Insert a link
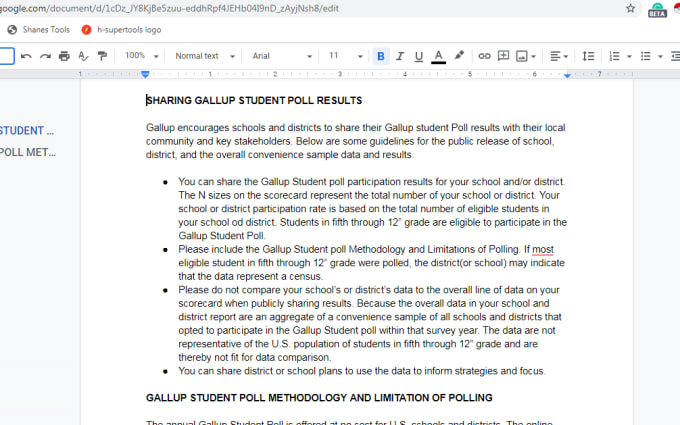The height and width of the screenshot is (425, 680). coord(484,56)
